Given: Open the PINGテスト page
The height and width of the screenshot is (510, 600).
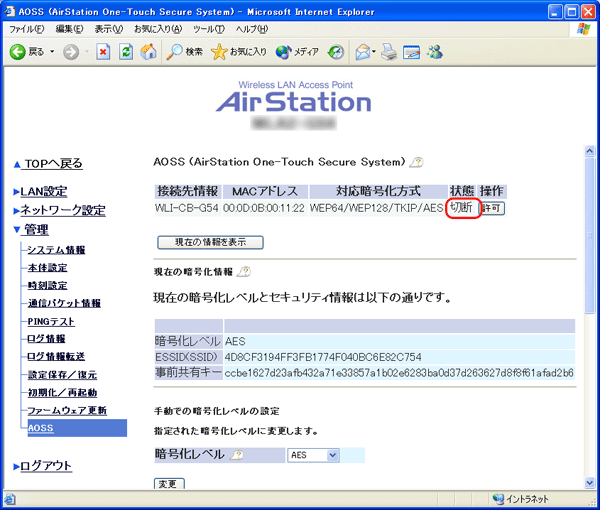Looking at the screenshot, I should [51, 321].
